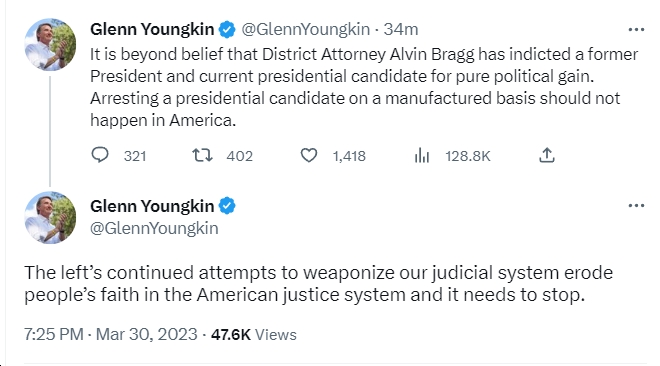The image size is (660, 366).
Task: Open analytics bar chart icon for views
Action: (x=421, y=156)
